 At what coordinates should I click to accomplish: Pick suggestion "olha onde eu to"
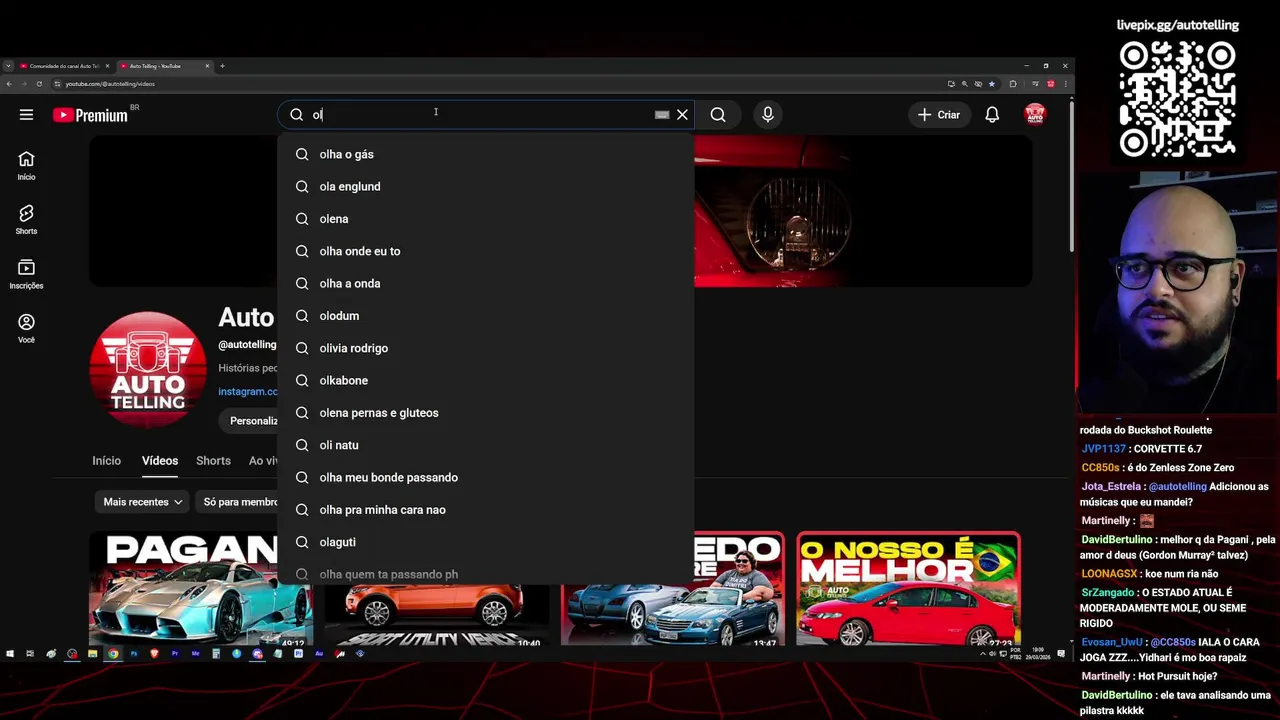[485, 251]
